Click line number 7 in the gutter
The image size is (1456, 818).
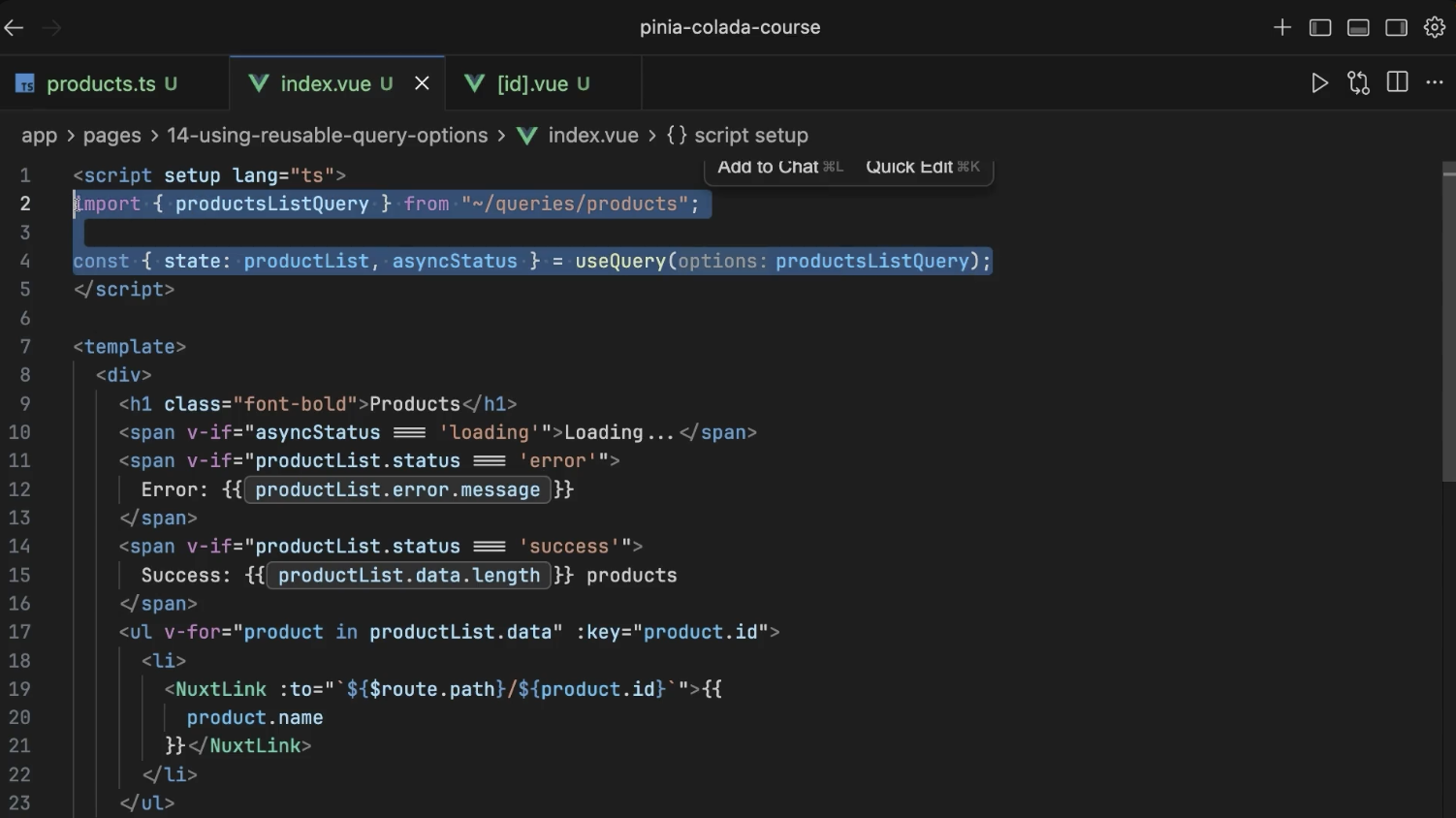click(x=25, y=347)
